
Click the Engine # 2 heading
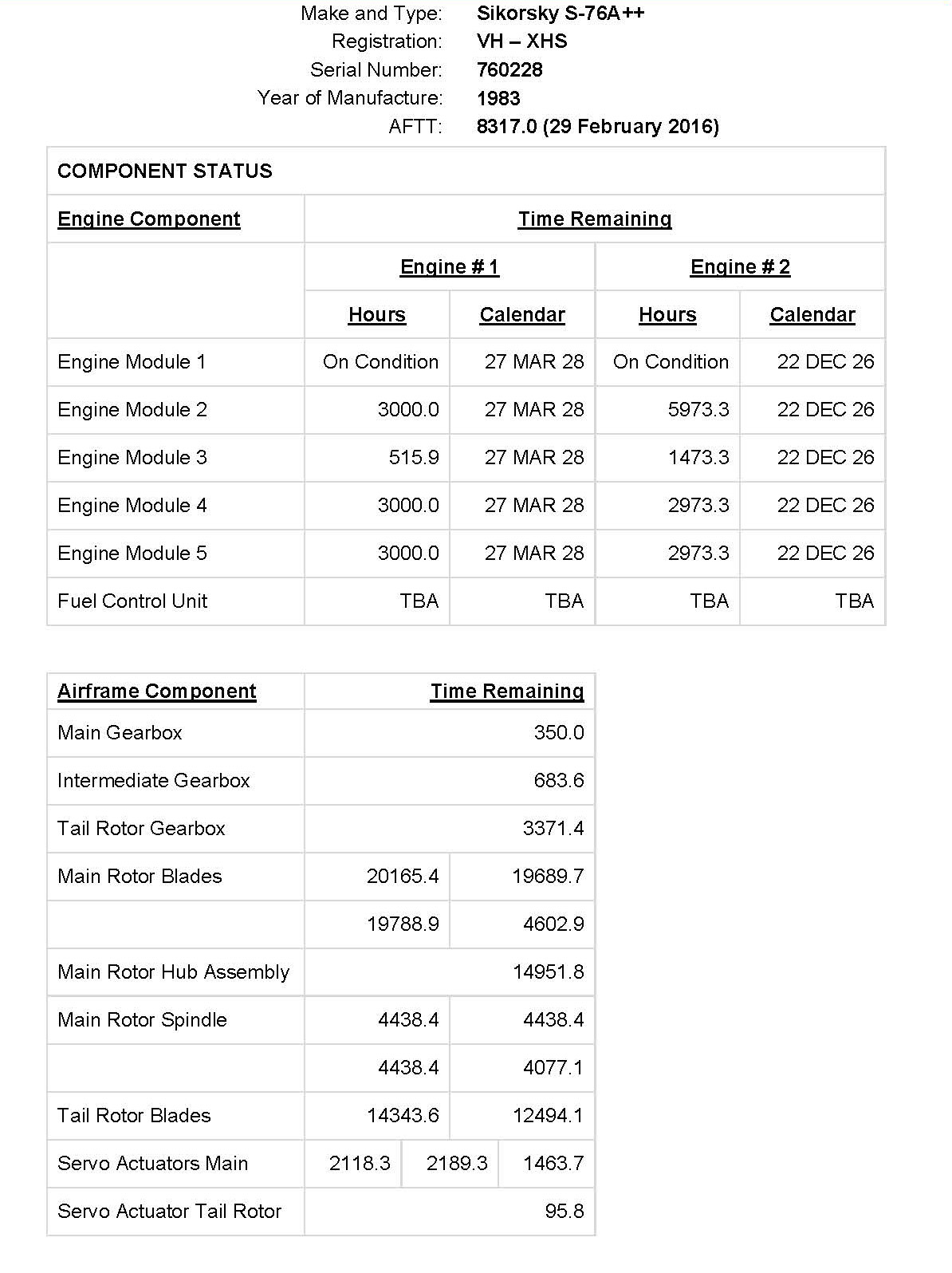pyautogui.click(x=740, y=267)
